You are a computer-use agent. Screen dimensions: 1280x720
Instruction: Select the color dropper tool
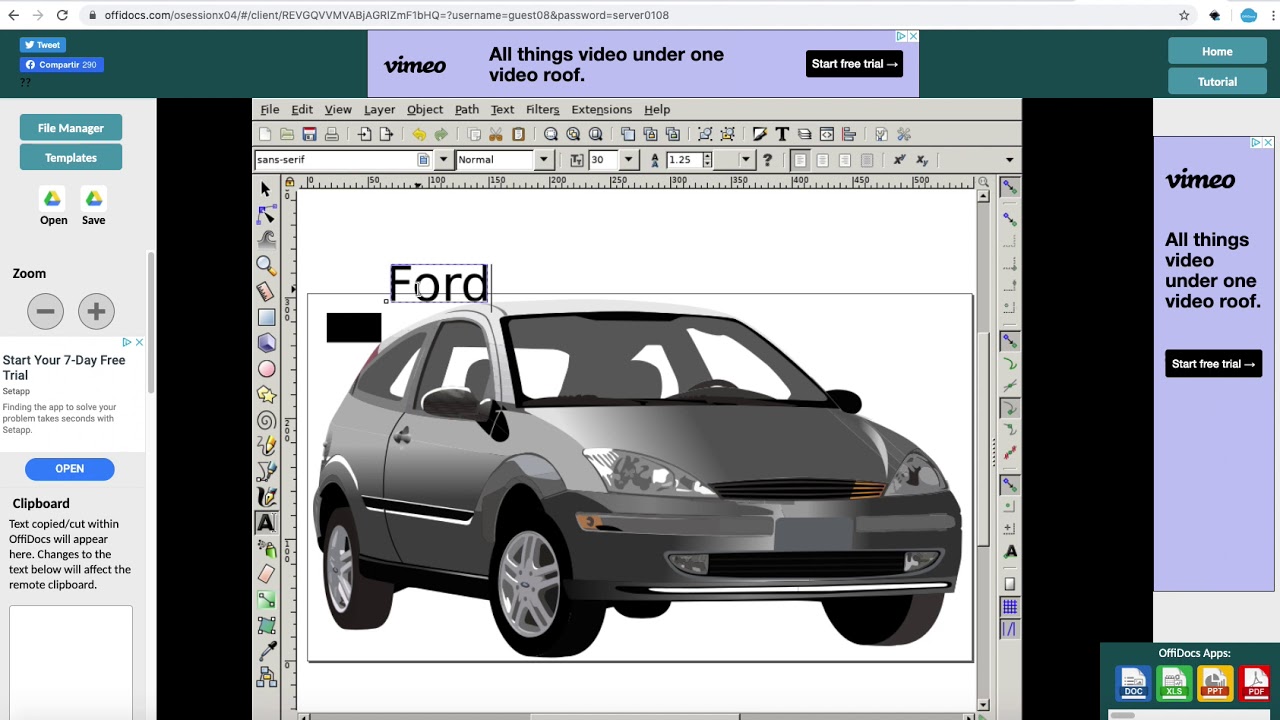click(x=266, y=652)
